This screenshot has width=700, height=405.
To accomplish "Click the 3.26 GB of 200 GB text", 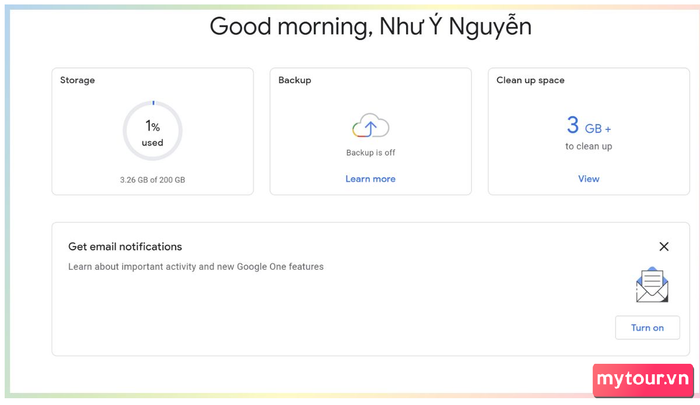I will coord(152,180).
